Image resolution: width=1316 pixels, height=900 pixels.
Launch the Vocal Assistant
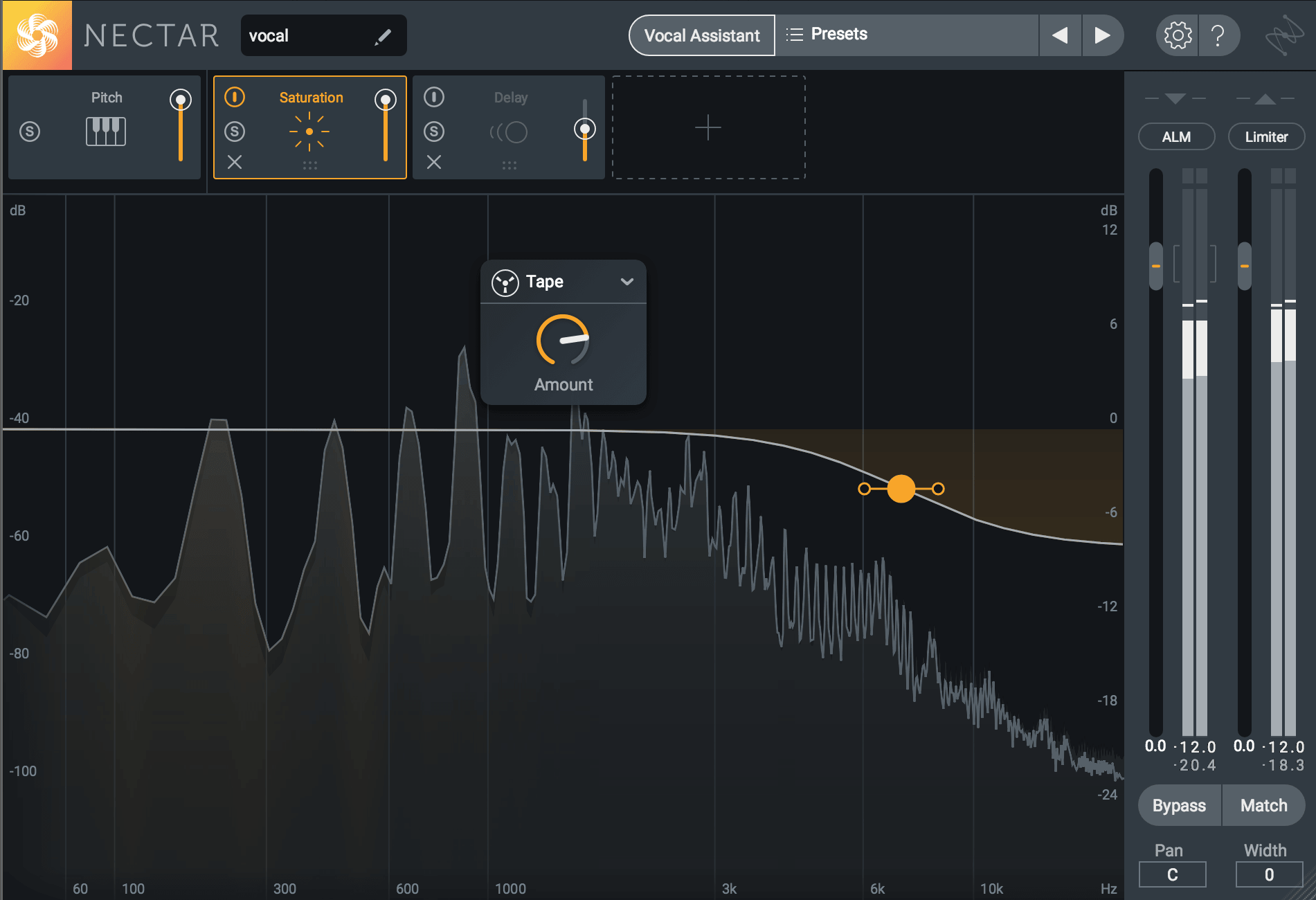tap(702, 35)
